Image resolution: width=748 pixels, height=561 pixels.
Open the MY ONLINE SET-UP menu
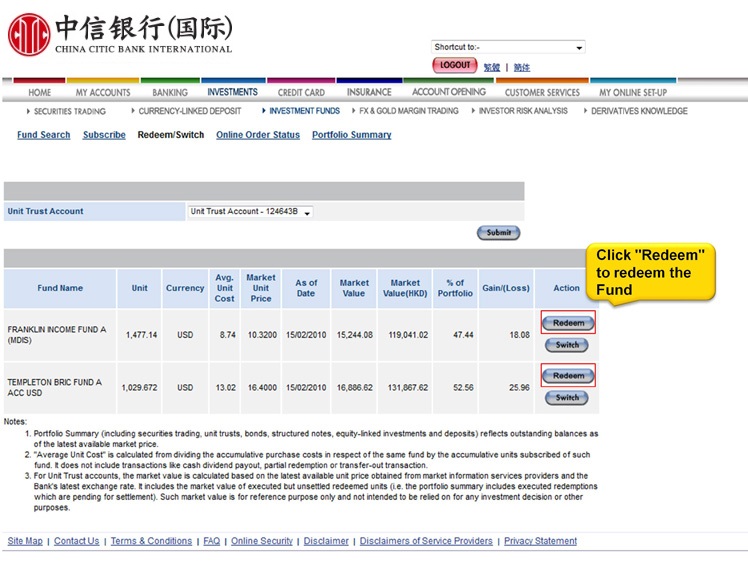(x=633, y=93)
